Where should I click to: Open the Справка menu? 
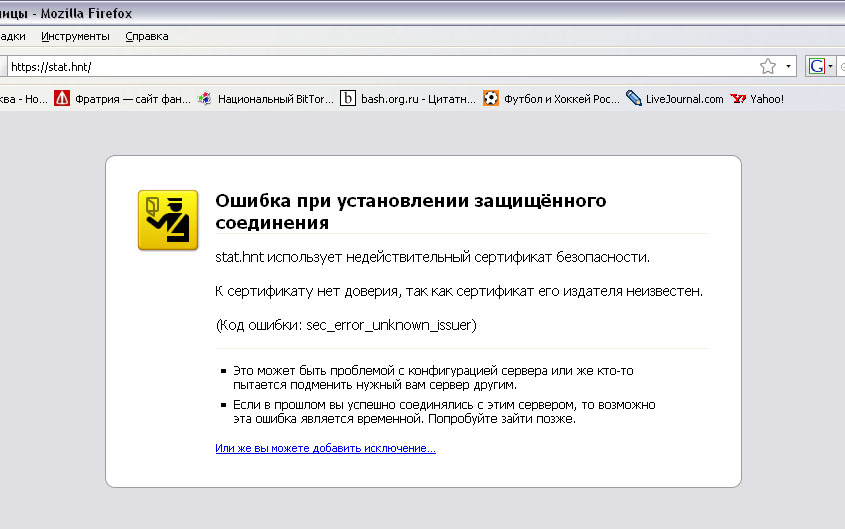(147, 36)
